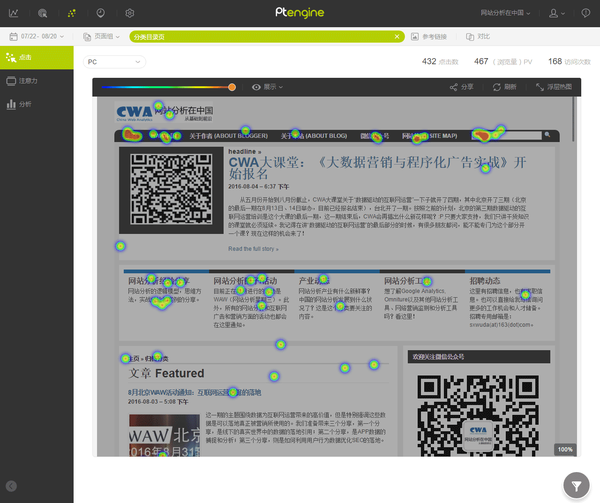Click the 刷新 refresh icon
Image resolution: width=600 pixels, height=503 pixels.
(504, 87)
